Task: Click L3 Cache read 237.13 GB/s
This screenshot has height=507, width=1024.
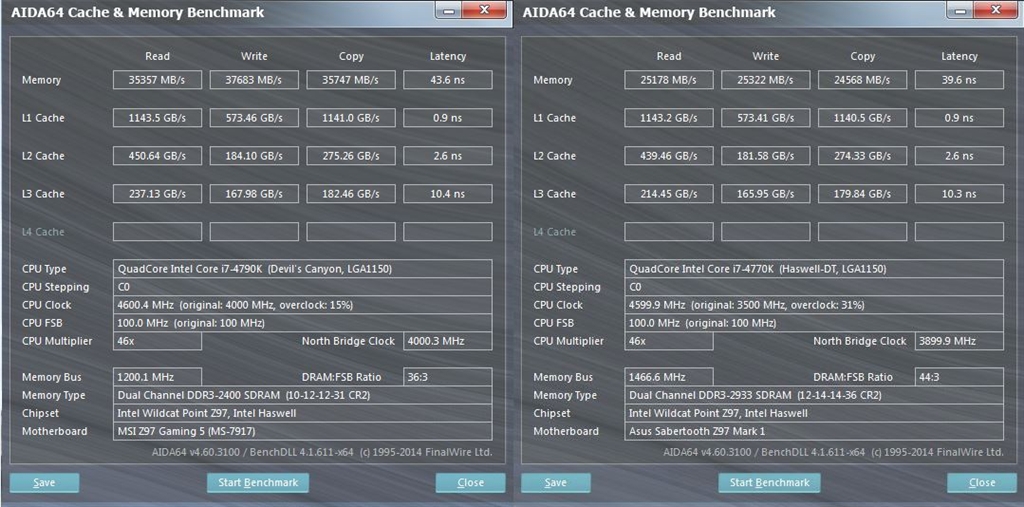Action: click(x=157, y=193)
